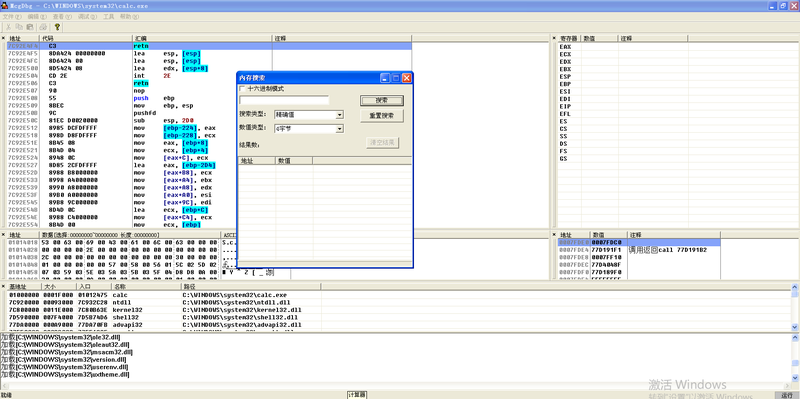Viewport: 800px width, 399px height.
Task: Click the yellow question mark Help icon
Action: click(x=57, y=27)
